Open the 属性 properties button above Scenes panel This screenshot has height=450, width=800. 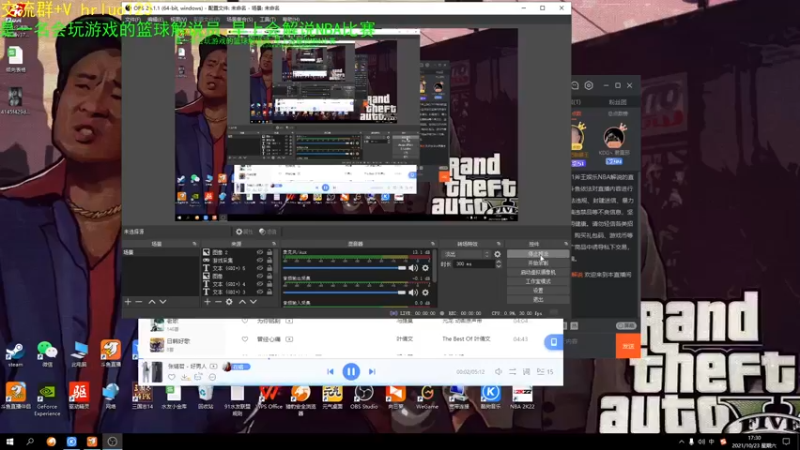243,232
